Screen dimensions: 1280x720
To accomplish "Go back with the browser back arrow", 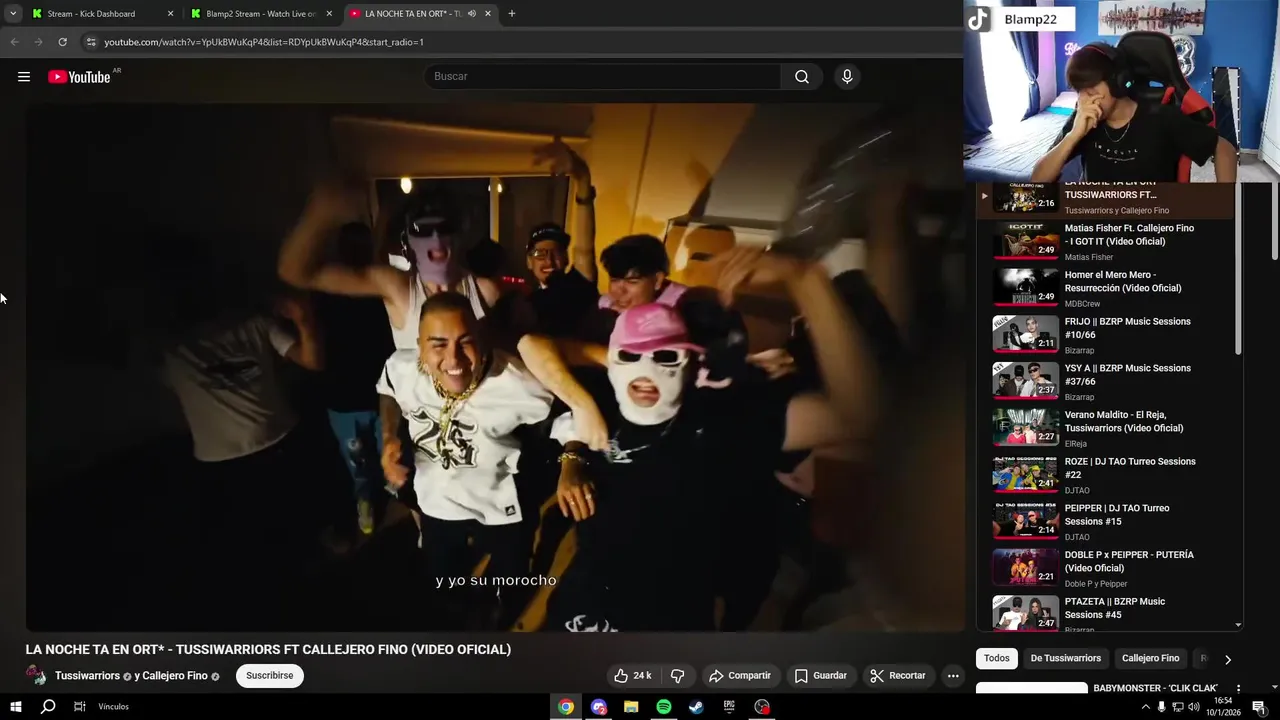I will click(x=14, y=42).
